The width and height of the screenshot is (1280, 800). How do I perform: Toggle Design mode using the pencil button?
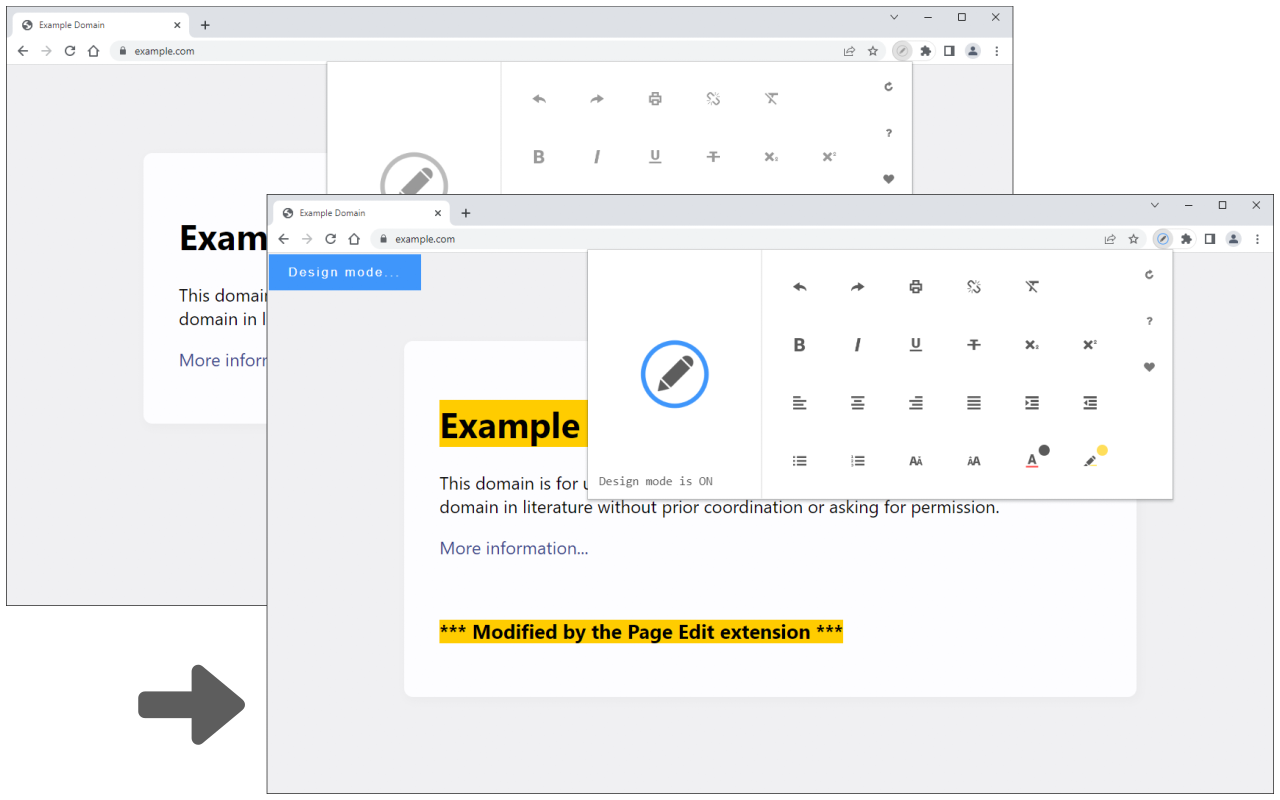(x=674, y=374)
